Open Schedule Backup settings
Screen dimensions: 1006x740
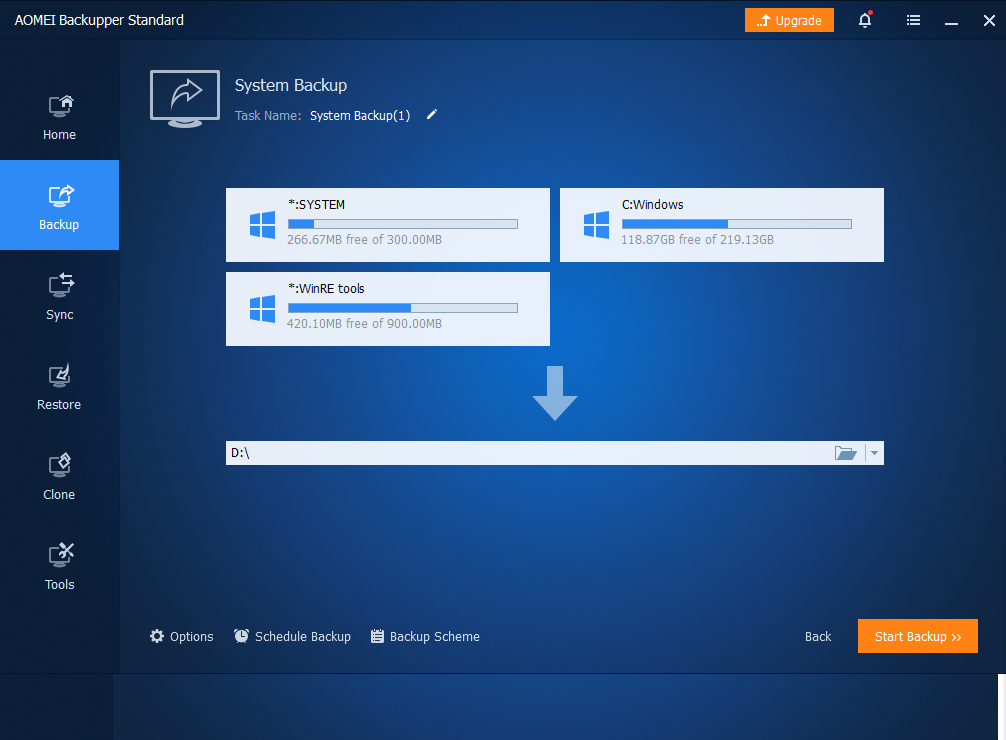click(x=292, y=636)
